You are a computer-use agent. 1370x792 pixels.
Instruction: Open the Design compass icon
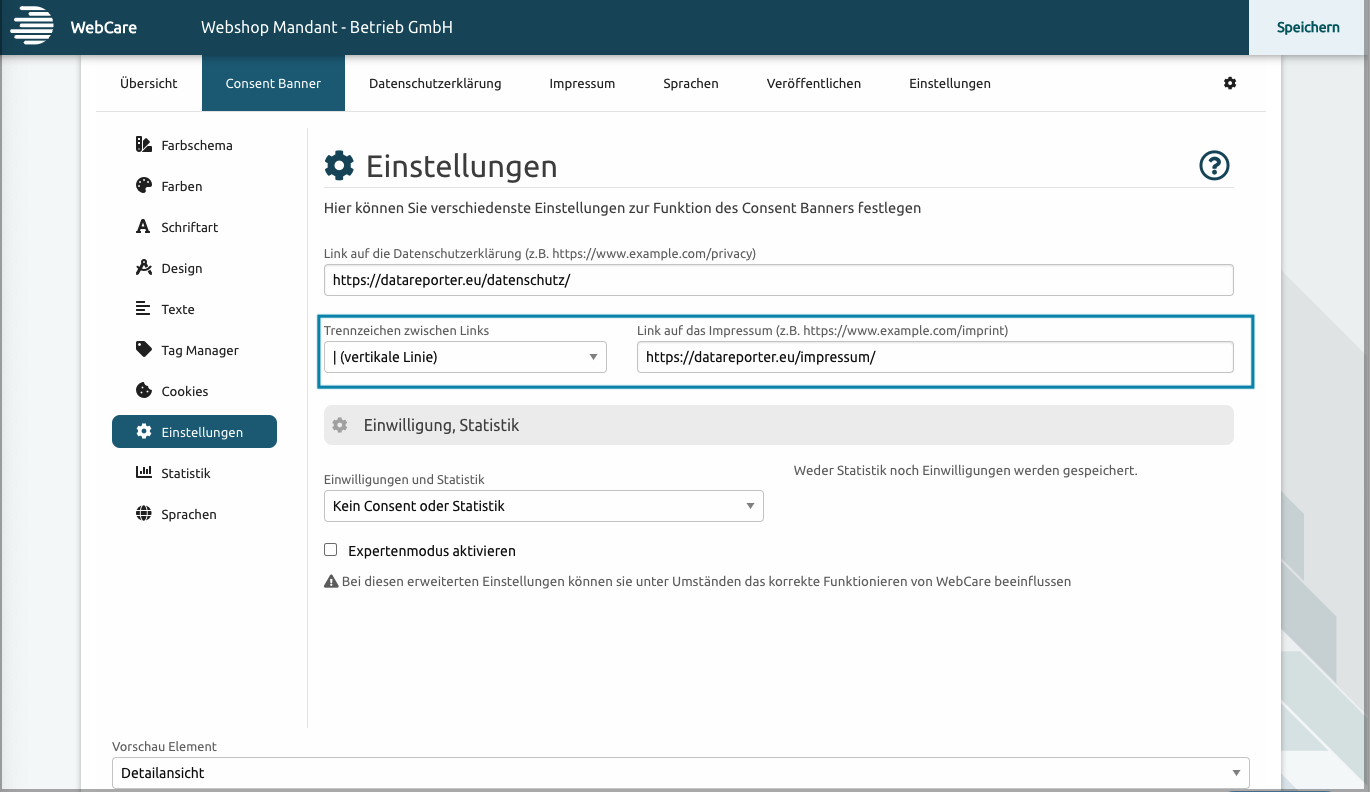pos(143,268)
